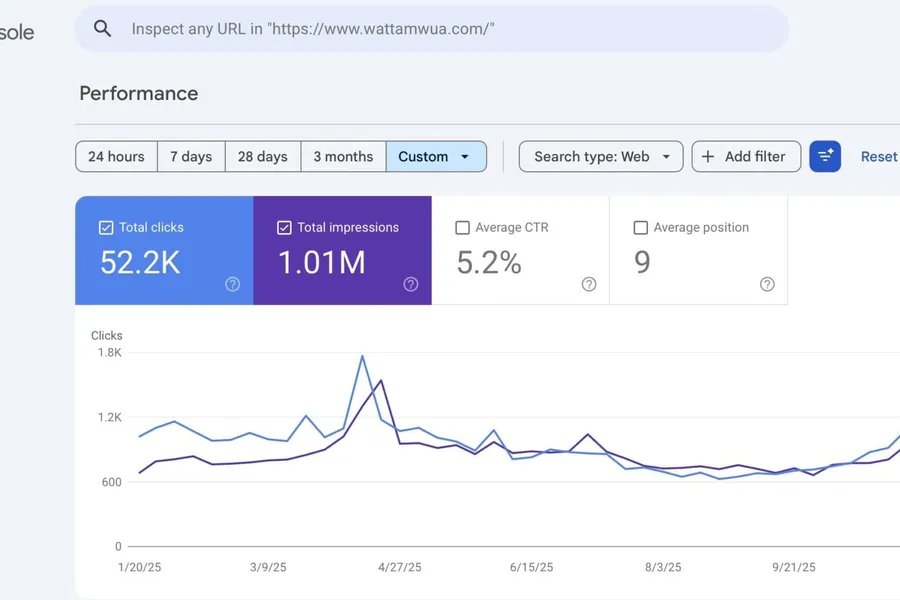Click the help icon on Total clicks card
The width and height of the screenshot is (900, 600).
(x=231, y=285)
